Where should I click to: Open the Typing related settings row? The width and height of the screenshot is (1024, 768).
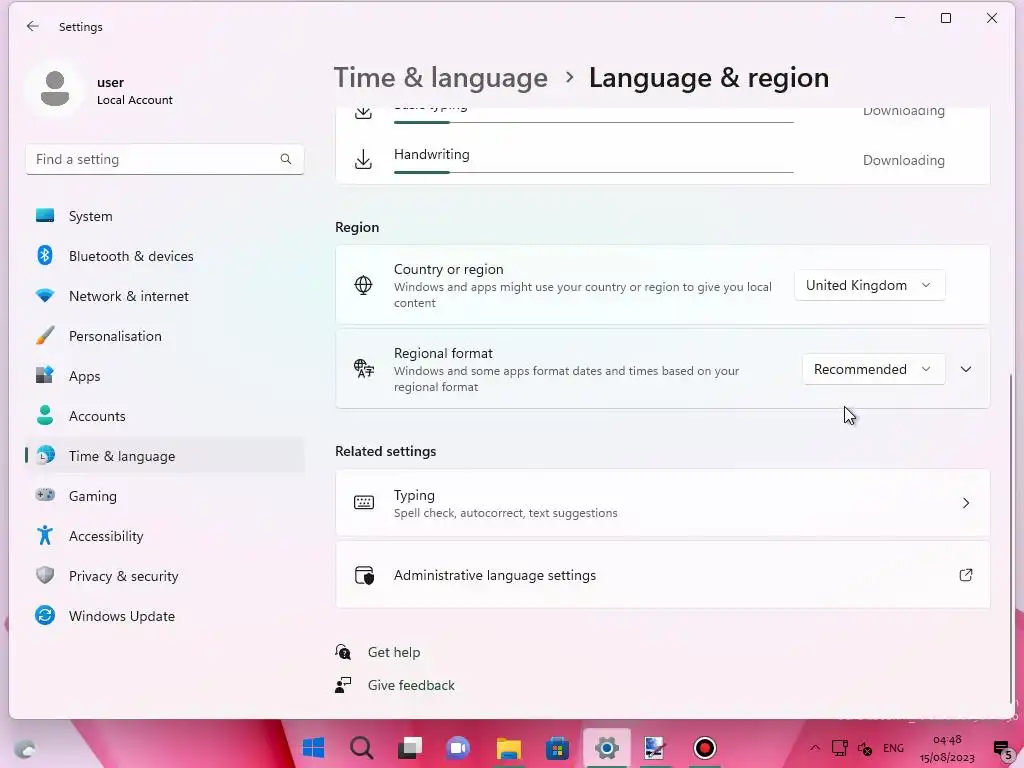coord(662,502)
